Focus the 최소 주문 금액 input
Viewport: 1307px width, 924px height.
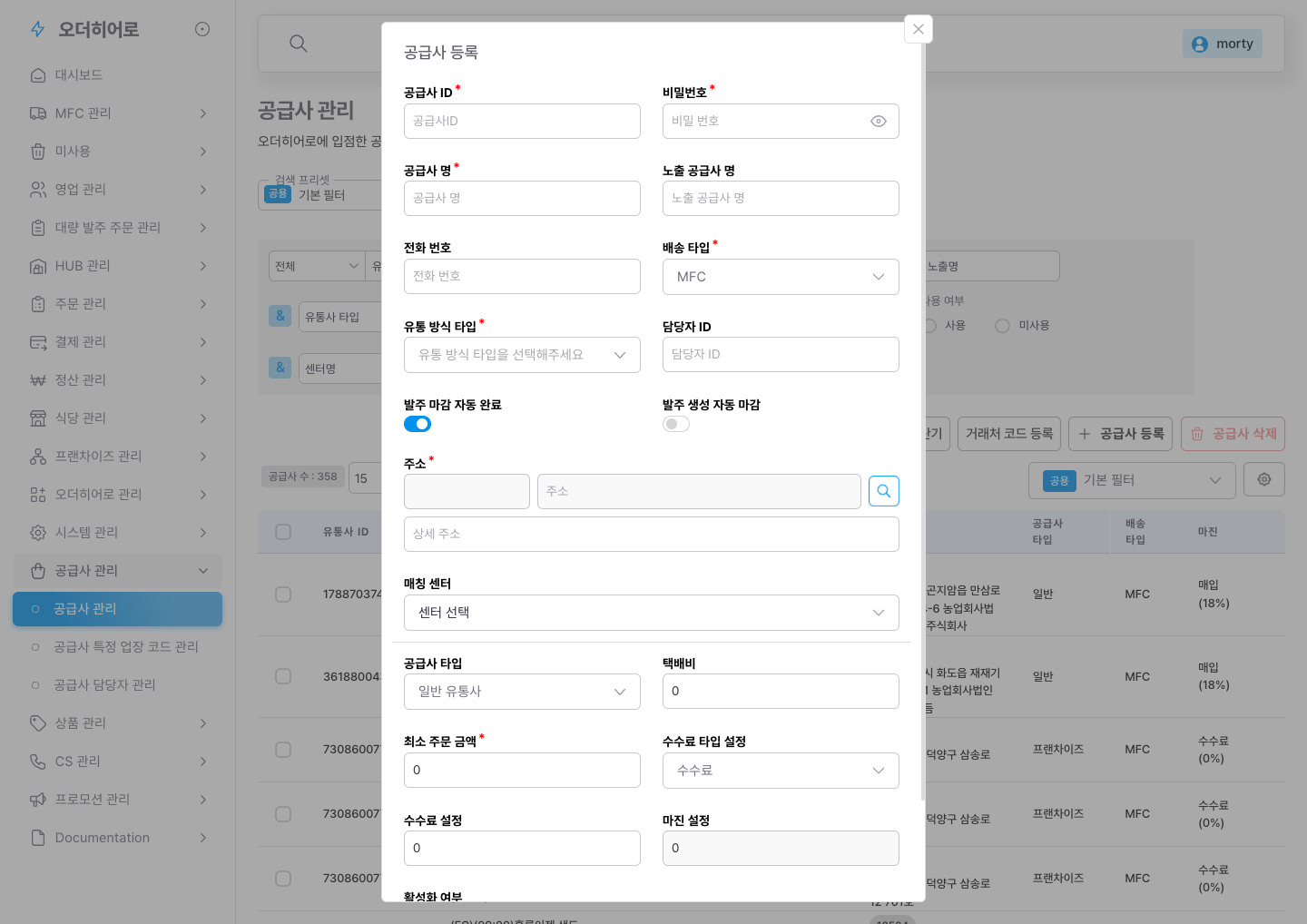tap(522, 770)
